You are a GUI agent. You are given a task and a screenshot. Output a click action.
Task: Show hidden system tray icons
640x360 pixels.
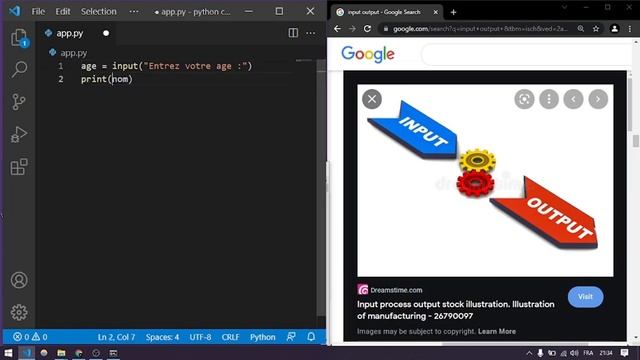[x=529, y=353]
